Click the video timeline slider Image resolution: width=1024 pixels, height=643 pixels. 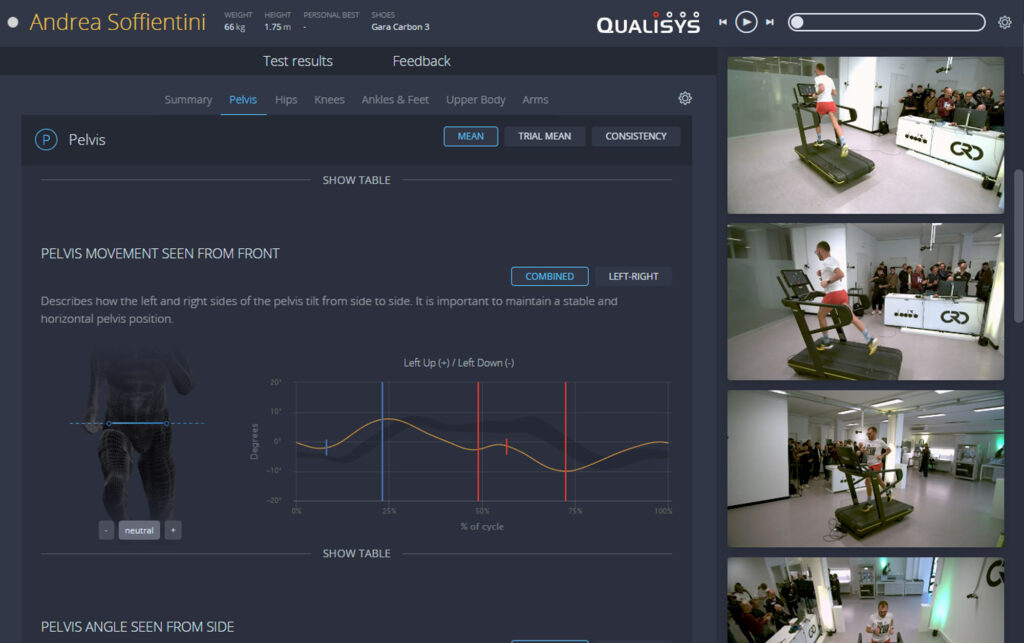coord(886,22)
